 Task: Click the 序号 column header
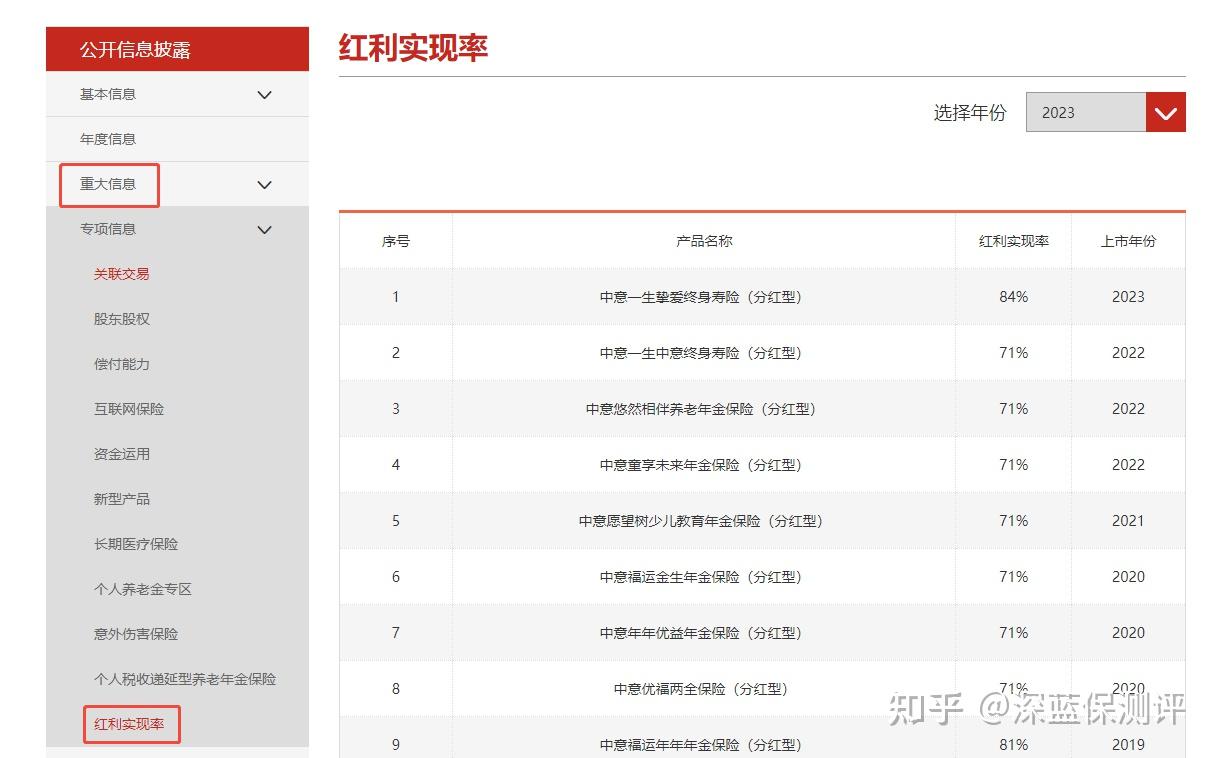(396, 241)
